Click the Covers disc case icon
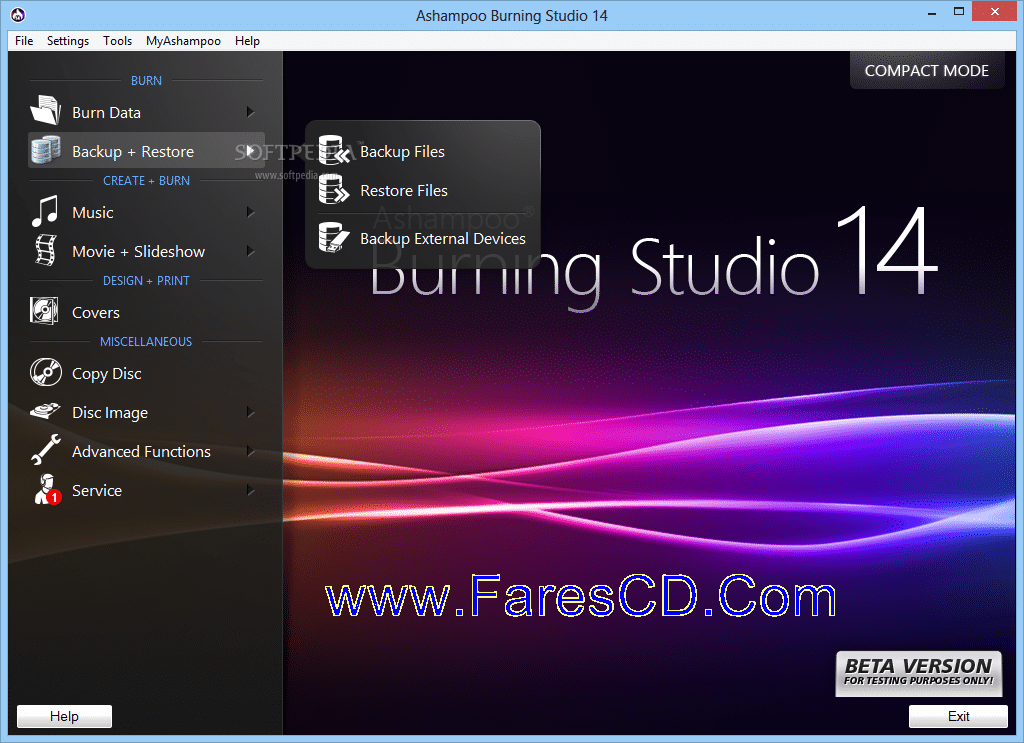The image size is (1024, 743). coord(44,311)
